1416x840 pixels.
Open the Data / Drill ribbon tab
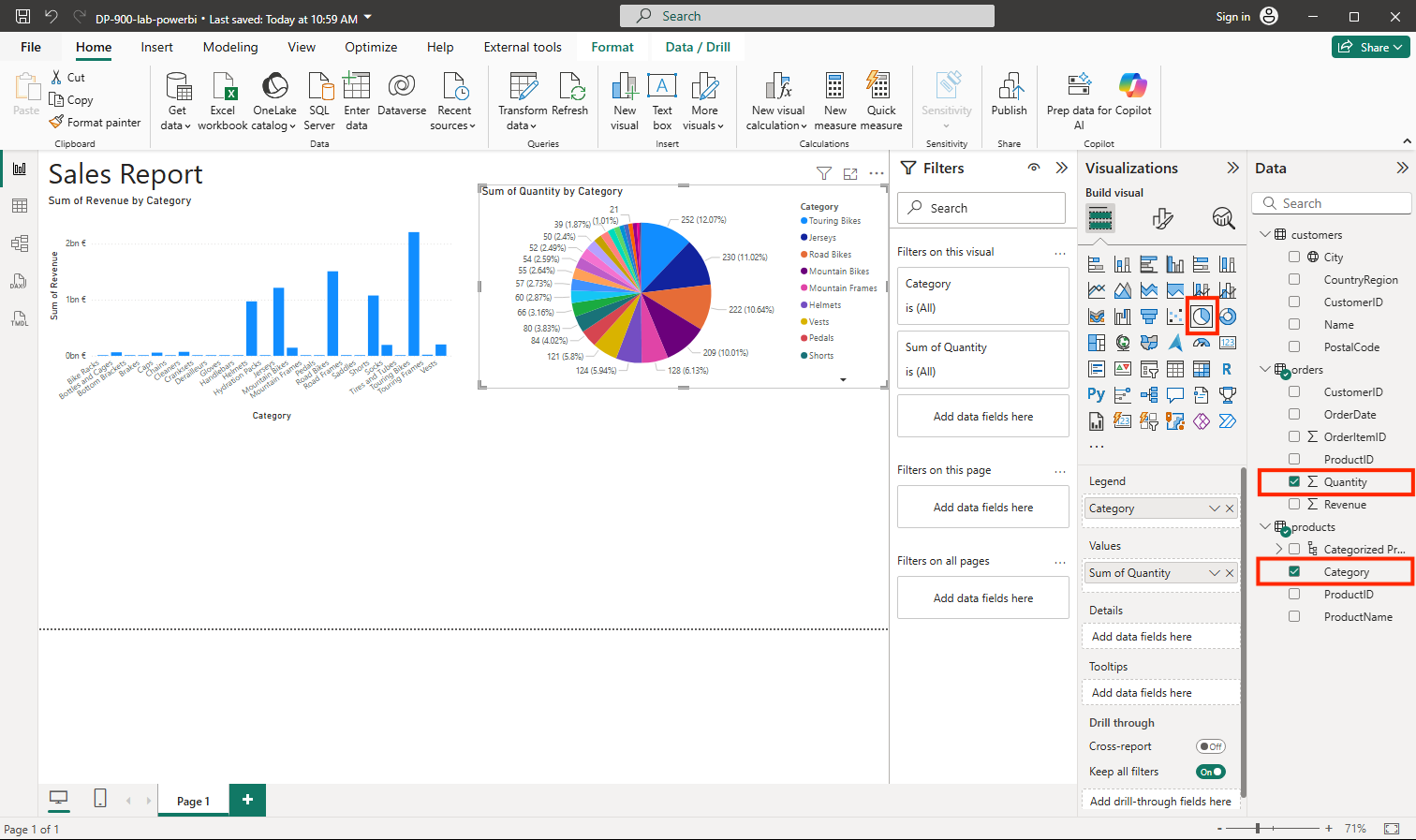pos(698,47)
